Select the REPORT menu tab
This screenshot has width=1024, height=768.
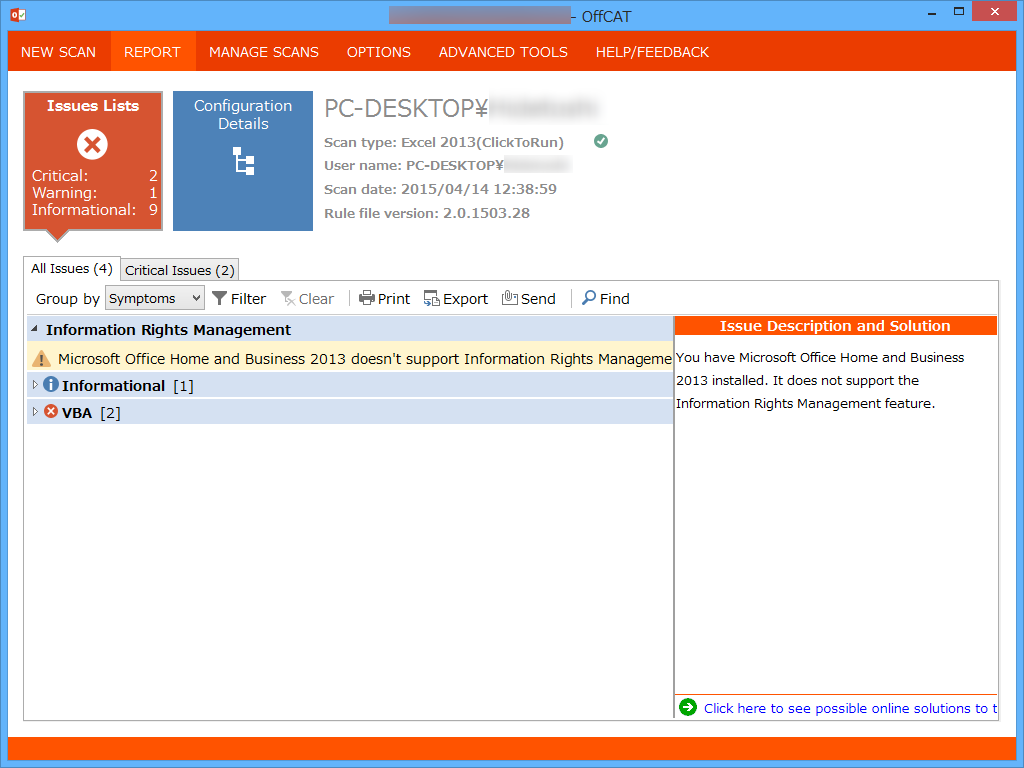152,52
